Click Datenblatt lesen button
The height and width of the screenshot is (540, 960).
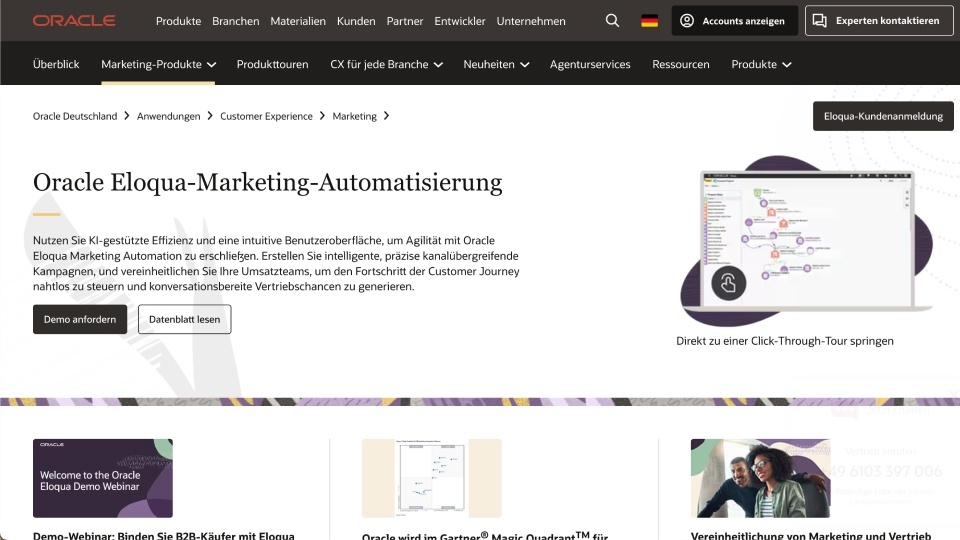click(x=184, y=319)
